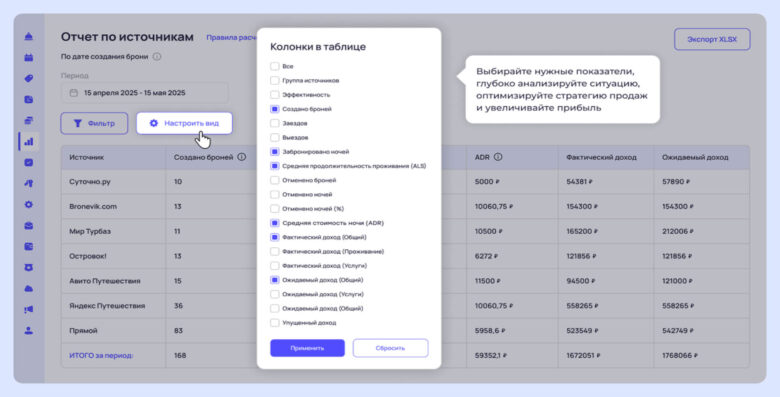Enable the Заездов column checkbox
This screenshot has height=397, width=780.
[x=275, y=123]
